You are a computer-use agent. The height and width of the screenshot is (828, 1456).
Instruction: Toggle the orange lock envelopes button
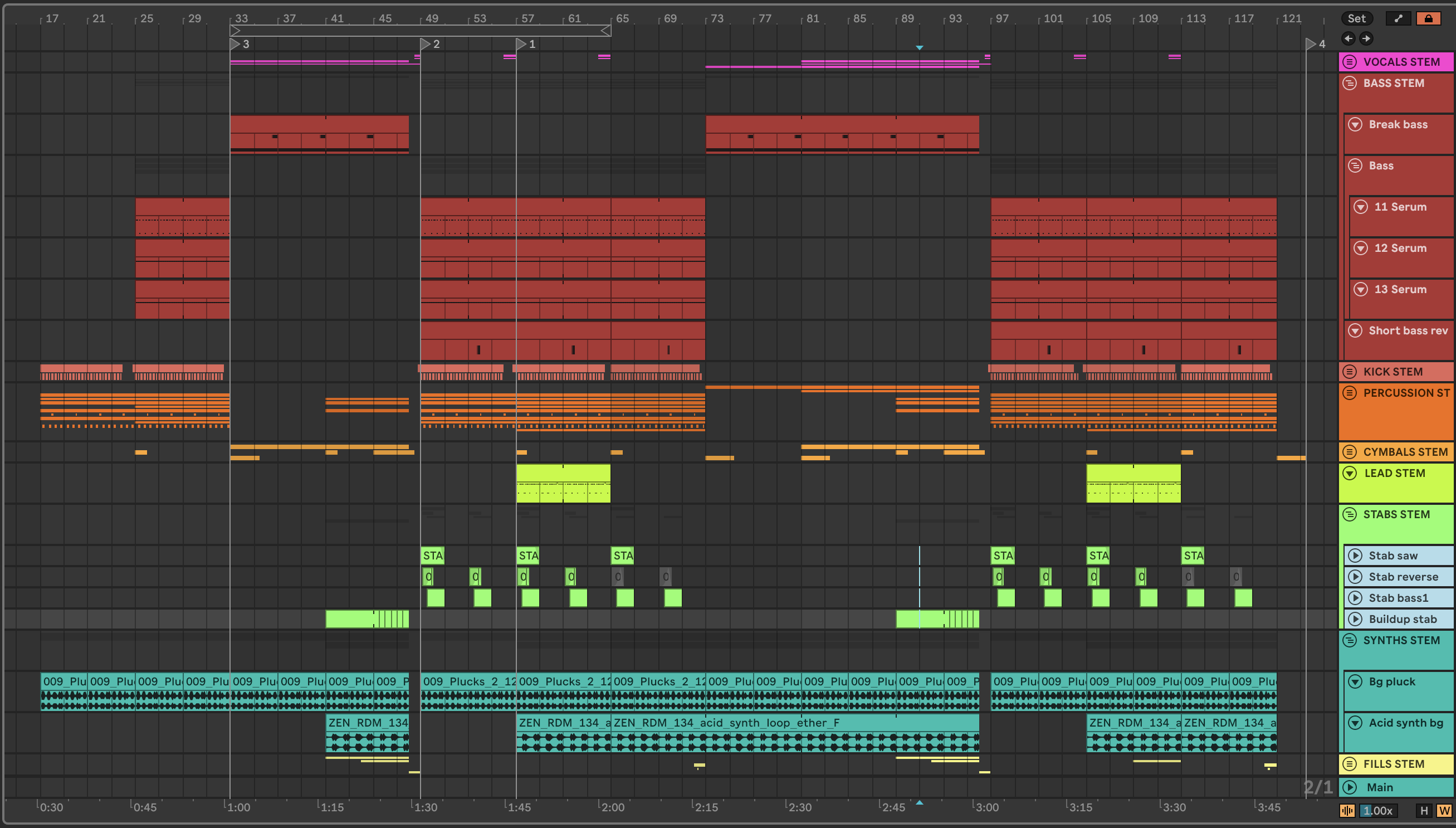click(x=1428, y=18)
